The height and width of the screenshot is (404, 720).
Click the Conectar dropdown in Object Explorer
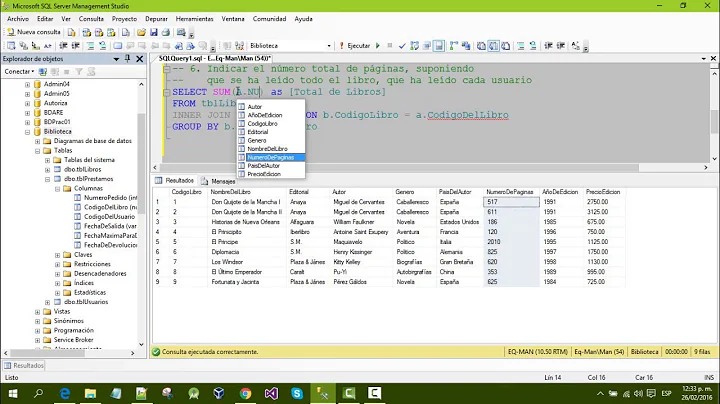pyautogui.click(x=20, y=72)
